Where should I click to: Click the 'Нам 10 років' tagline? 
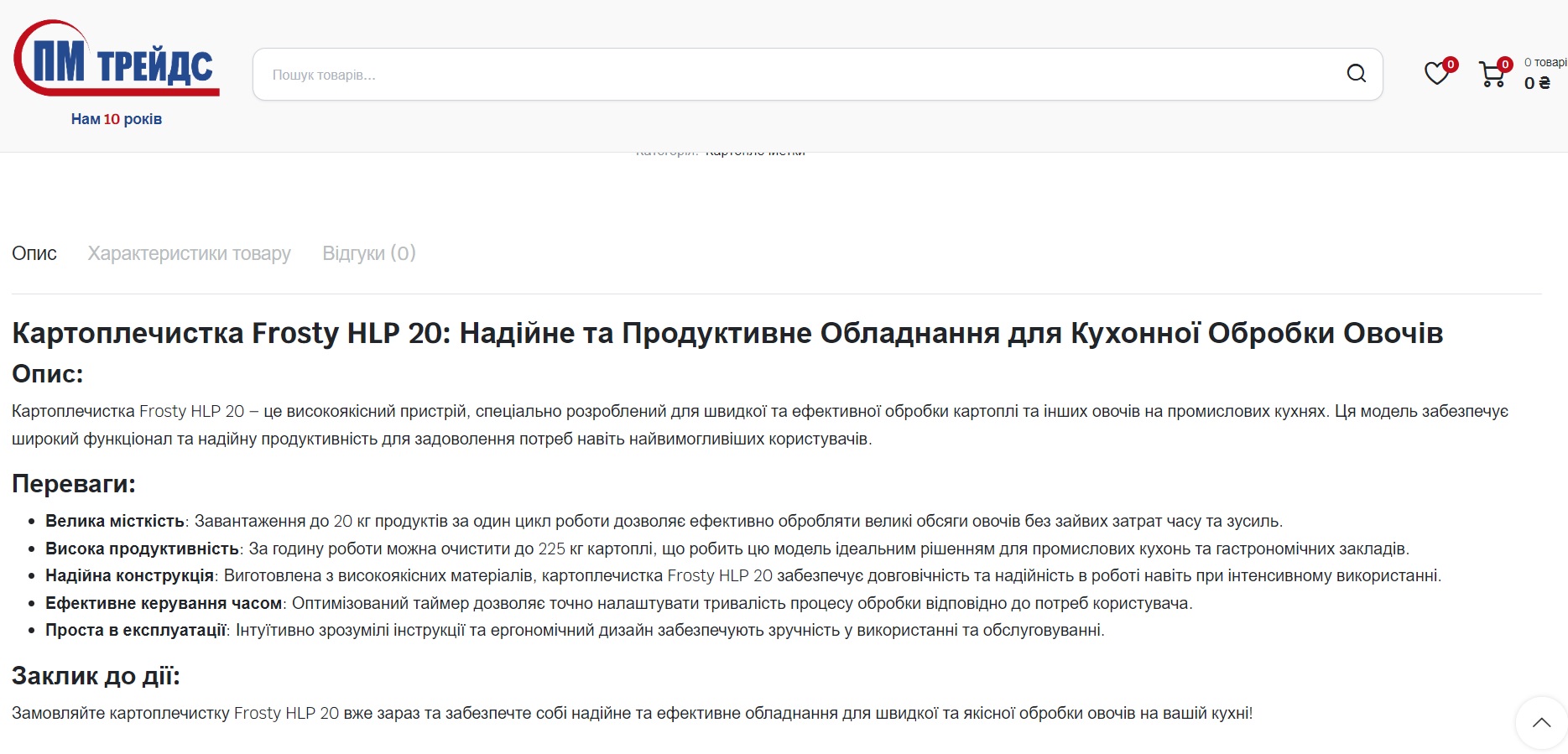[x=117, y=119]
